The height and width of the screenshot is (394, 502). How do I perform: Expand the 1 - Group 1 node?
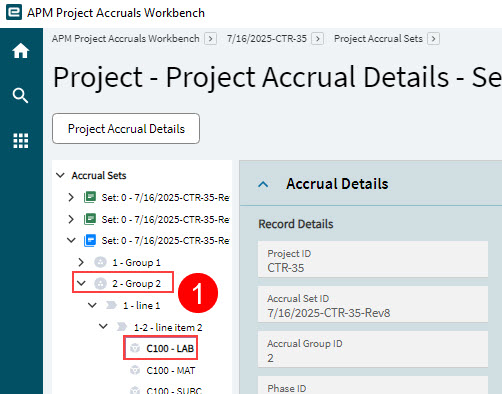(x=81, y=262)
